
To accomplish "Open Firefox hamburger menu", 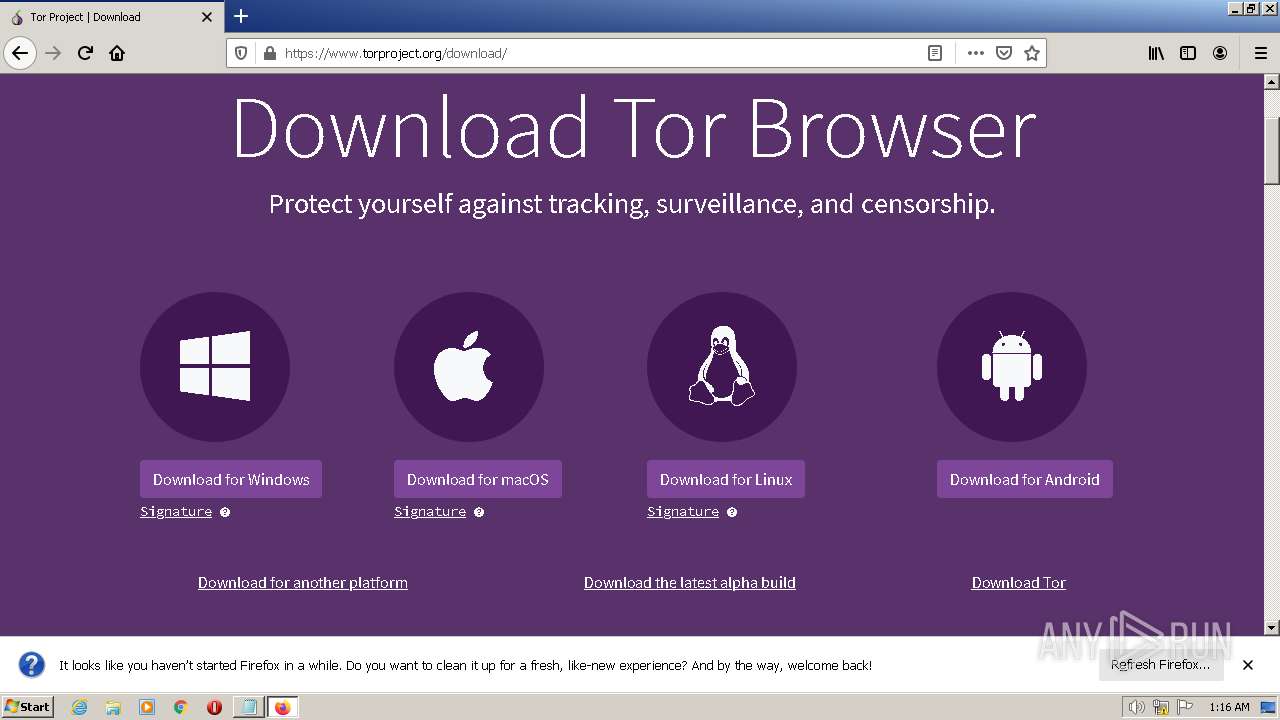I will [1261, 53].
